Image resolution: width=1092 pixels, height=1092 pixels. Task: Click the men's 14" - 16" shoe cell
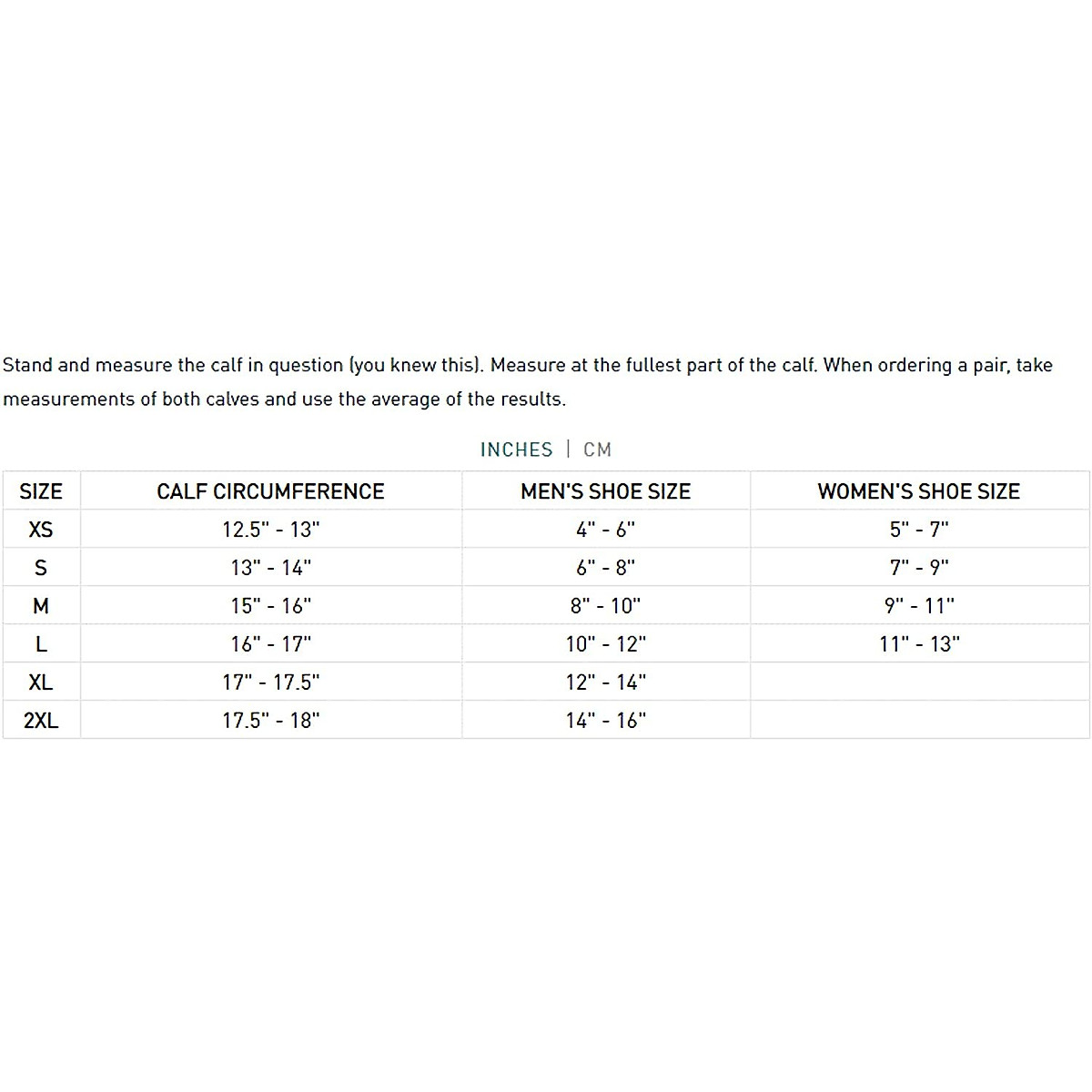[605, 721]
